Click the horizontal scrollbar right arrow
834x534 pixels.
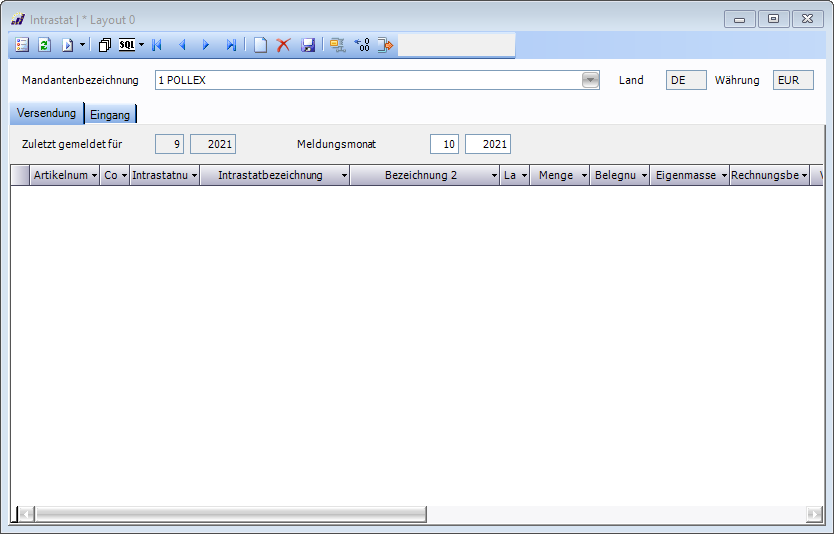814,514
